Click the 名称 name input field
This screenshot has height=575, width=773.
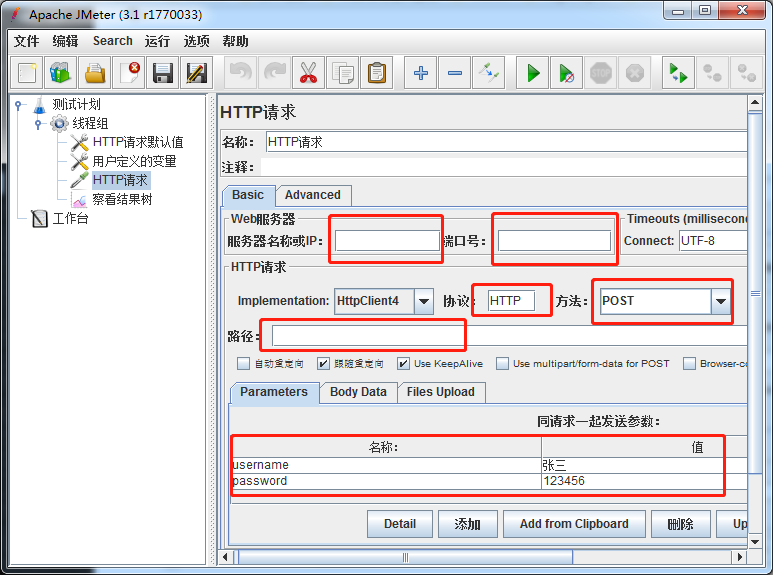click(x=506, y=142)
